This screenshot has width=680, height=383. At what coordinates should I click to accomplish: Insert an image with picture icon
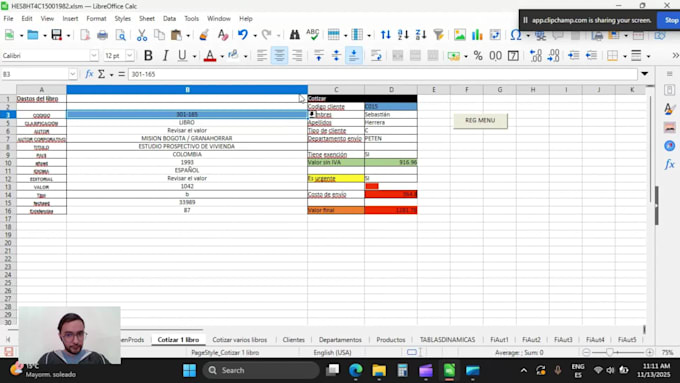point(460,35)
